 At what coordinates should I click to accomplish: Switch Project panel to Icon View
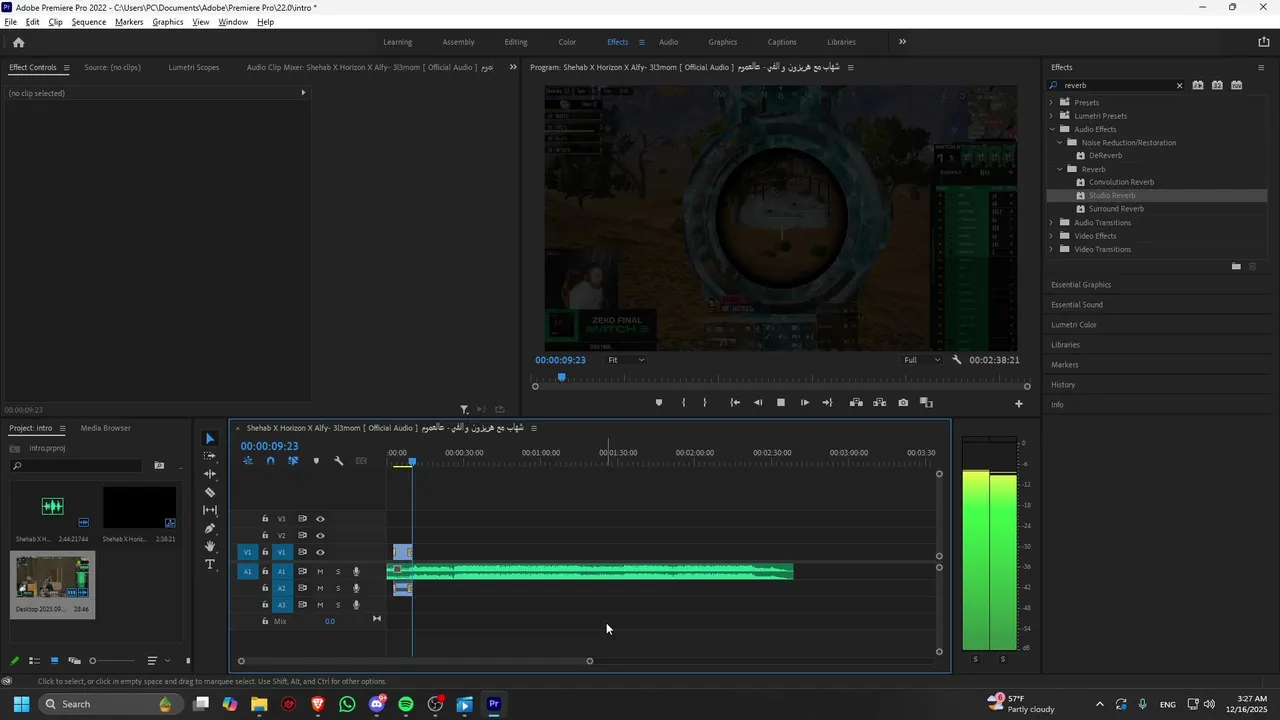pyautogui.click(x=54, y=661)
